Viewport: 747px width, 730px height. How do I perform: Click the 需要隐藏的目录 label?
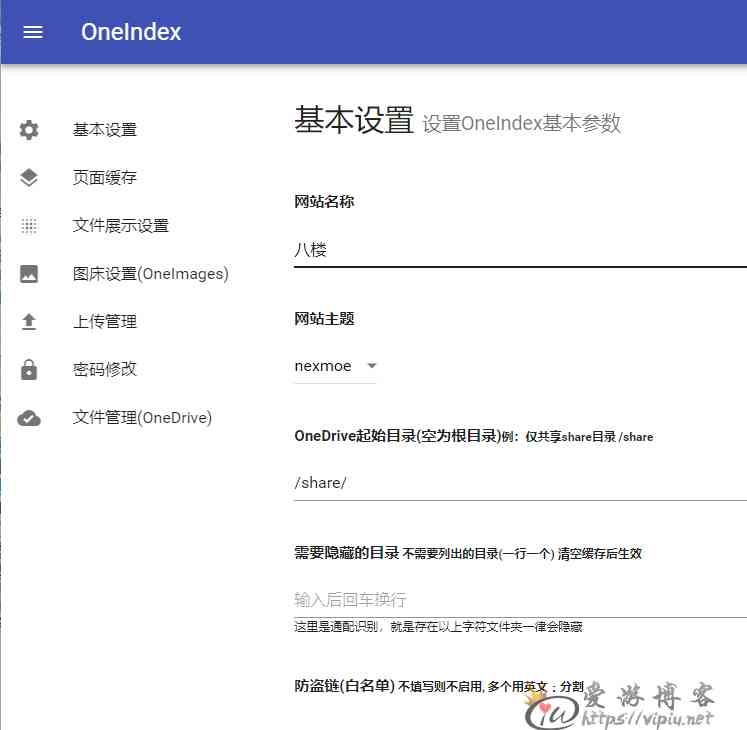coord(346,553)
